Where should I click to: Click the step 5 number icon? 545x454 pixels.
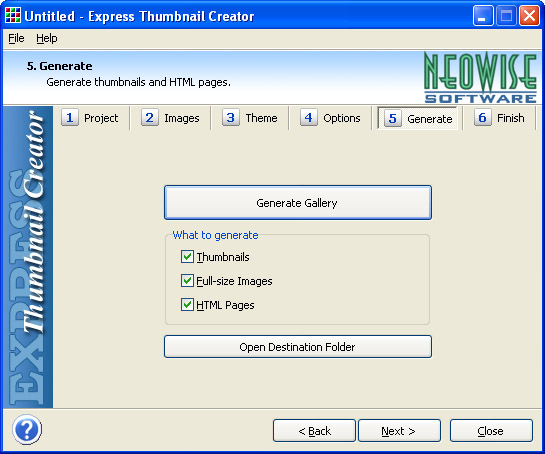point(392,119)
